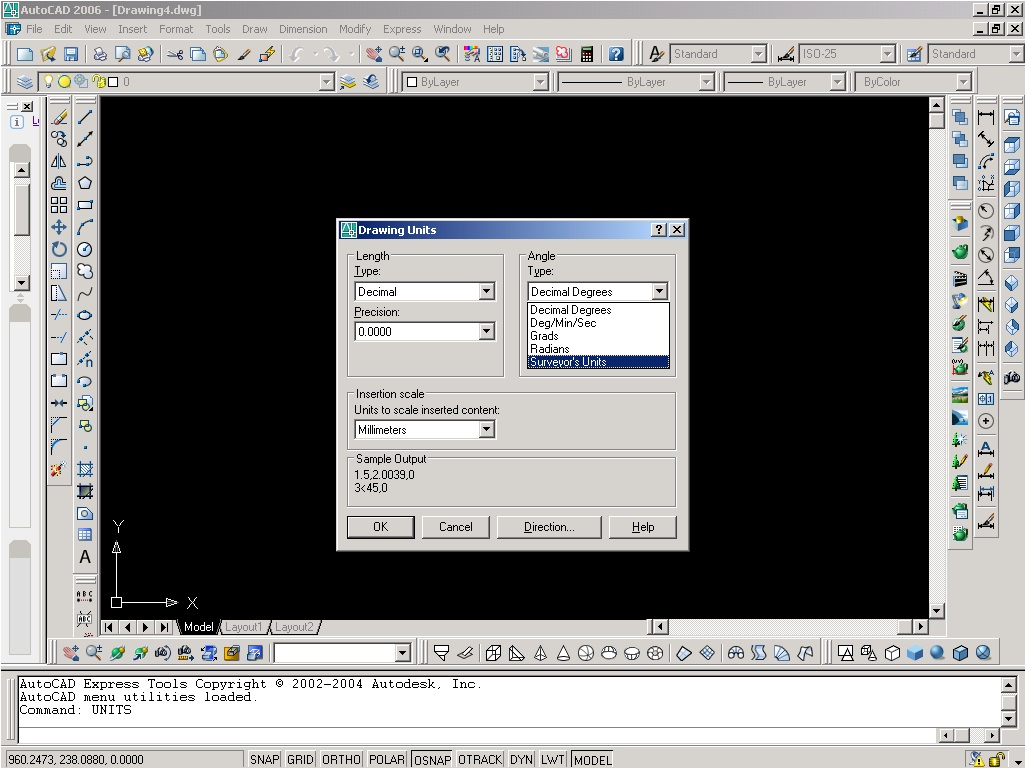Open the ISO-25 dimension style dropdown

tap(887, 54)
